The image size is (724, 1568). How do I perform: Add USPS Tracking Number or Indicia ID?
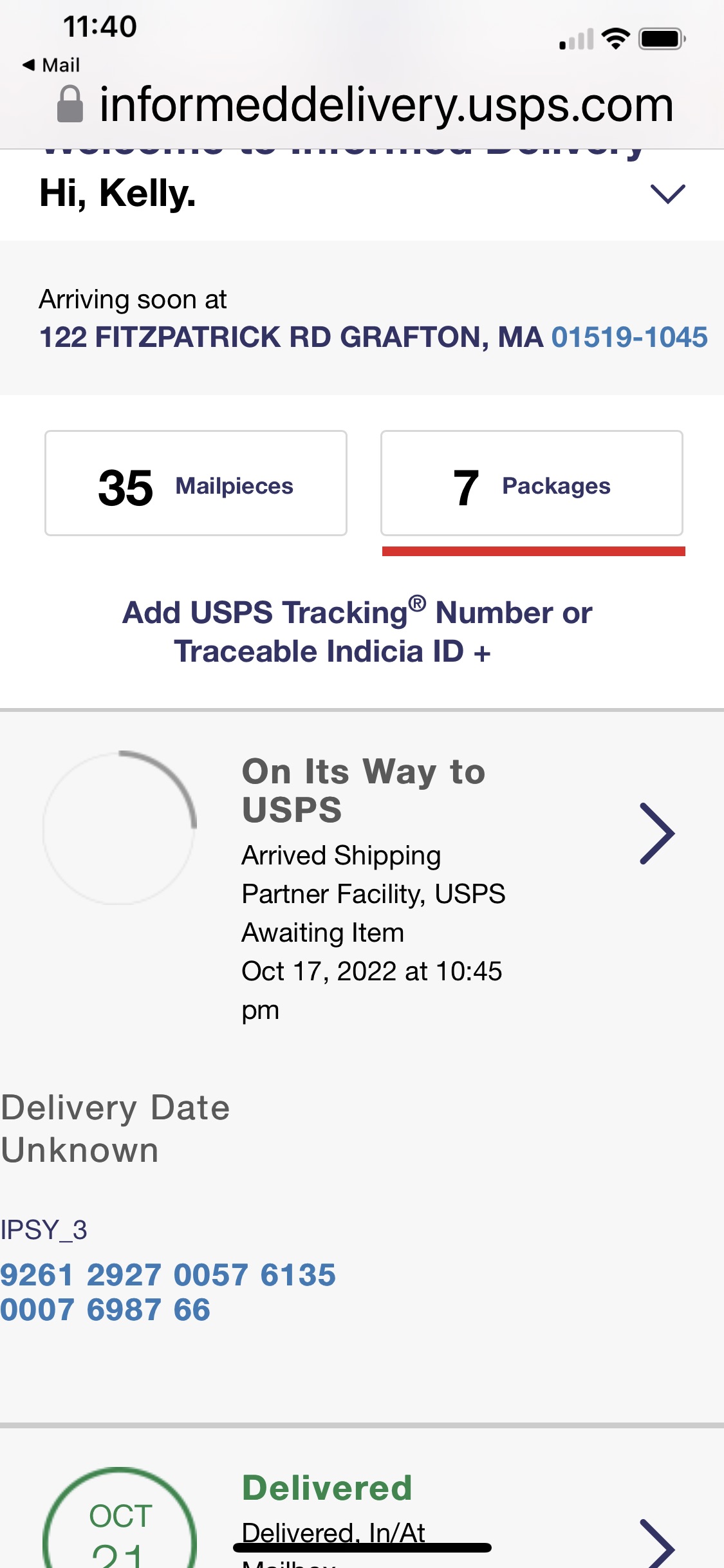pyautogui.click(x=357, y=631)
